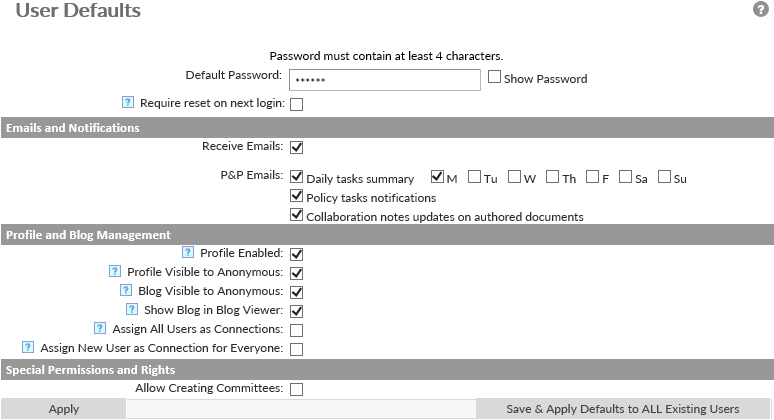
Task: Disable the Daily tasks summary checkbox
Action: coord(297,178)
